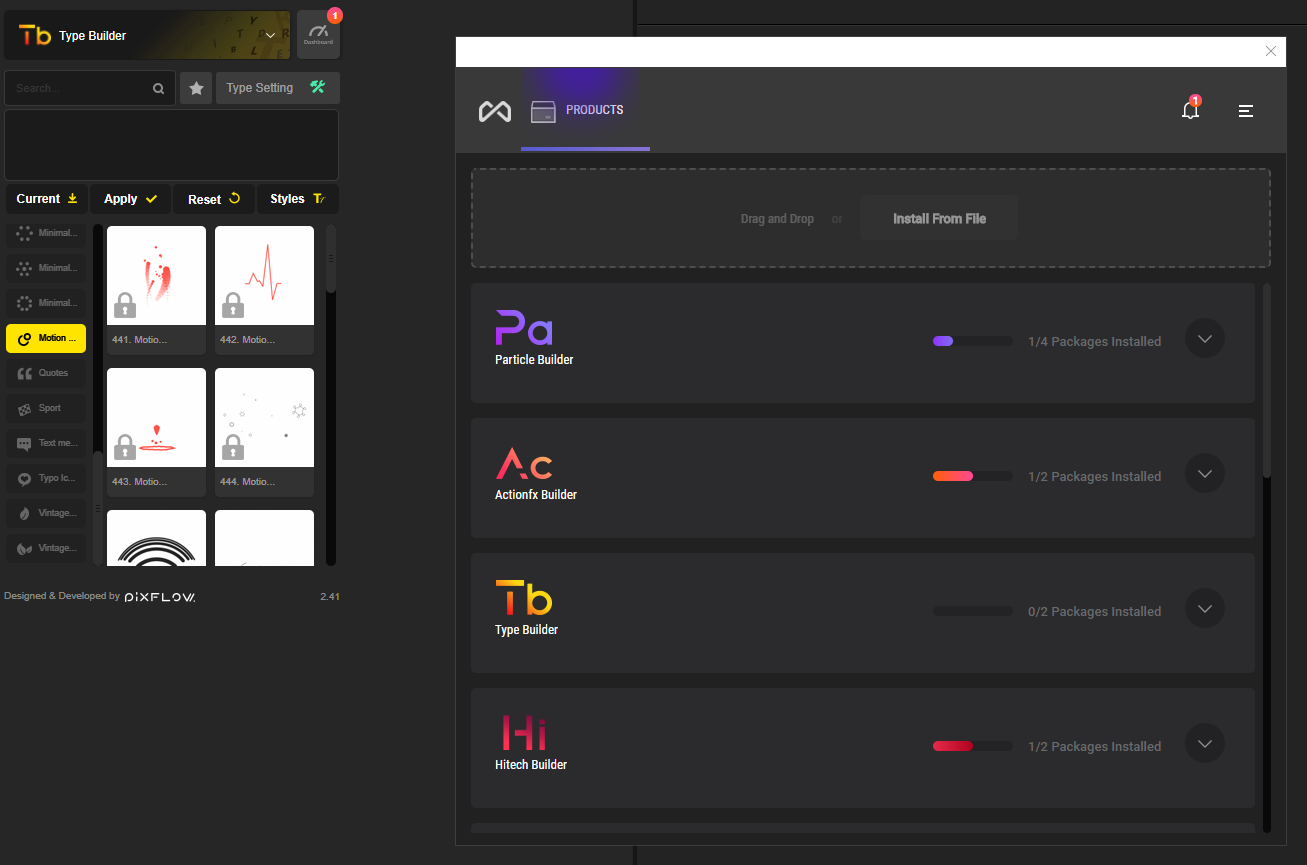The image size is (1307, 865).
Task: Click lock icon on preset 442
Action: coord(232,304)
